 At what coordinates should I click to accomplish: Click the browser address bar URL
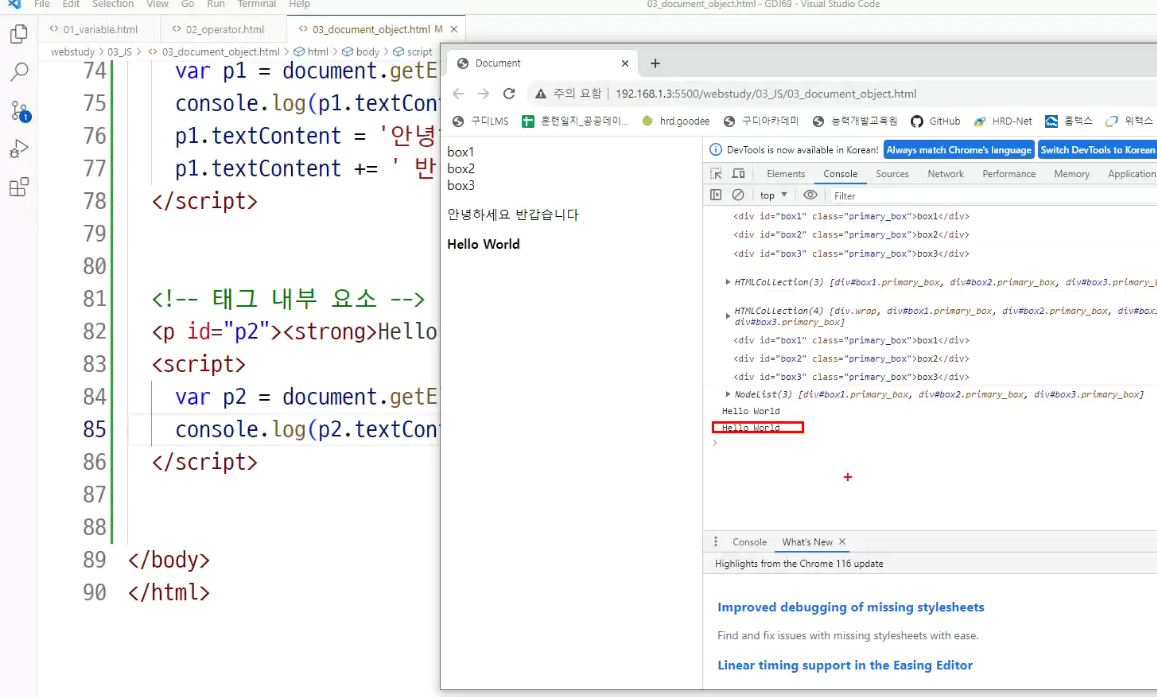(765, 94)
